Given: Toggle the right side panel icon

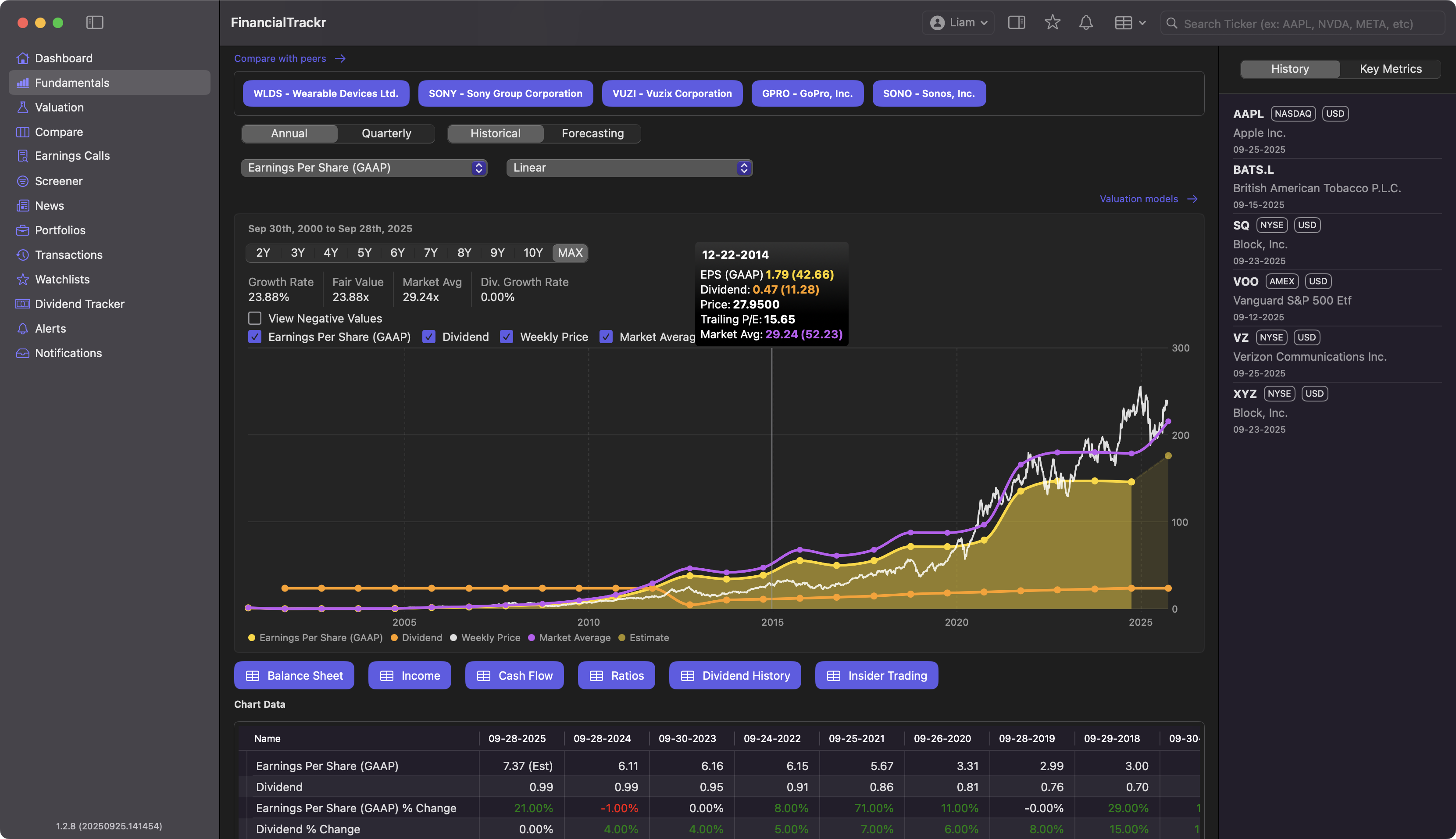Looking at the screenshot, I should point(1016,22).
